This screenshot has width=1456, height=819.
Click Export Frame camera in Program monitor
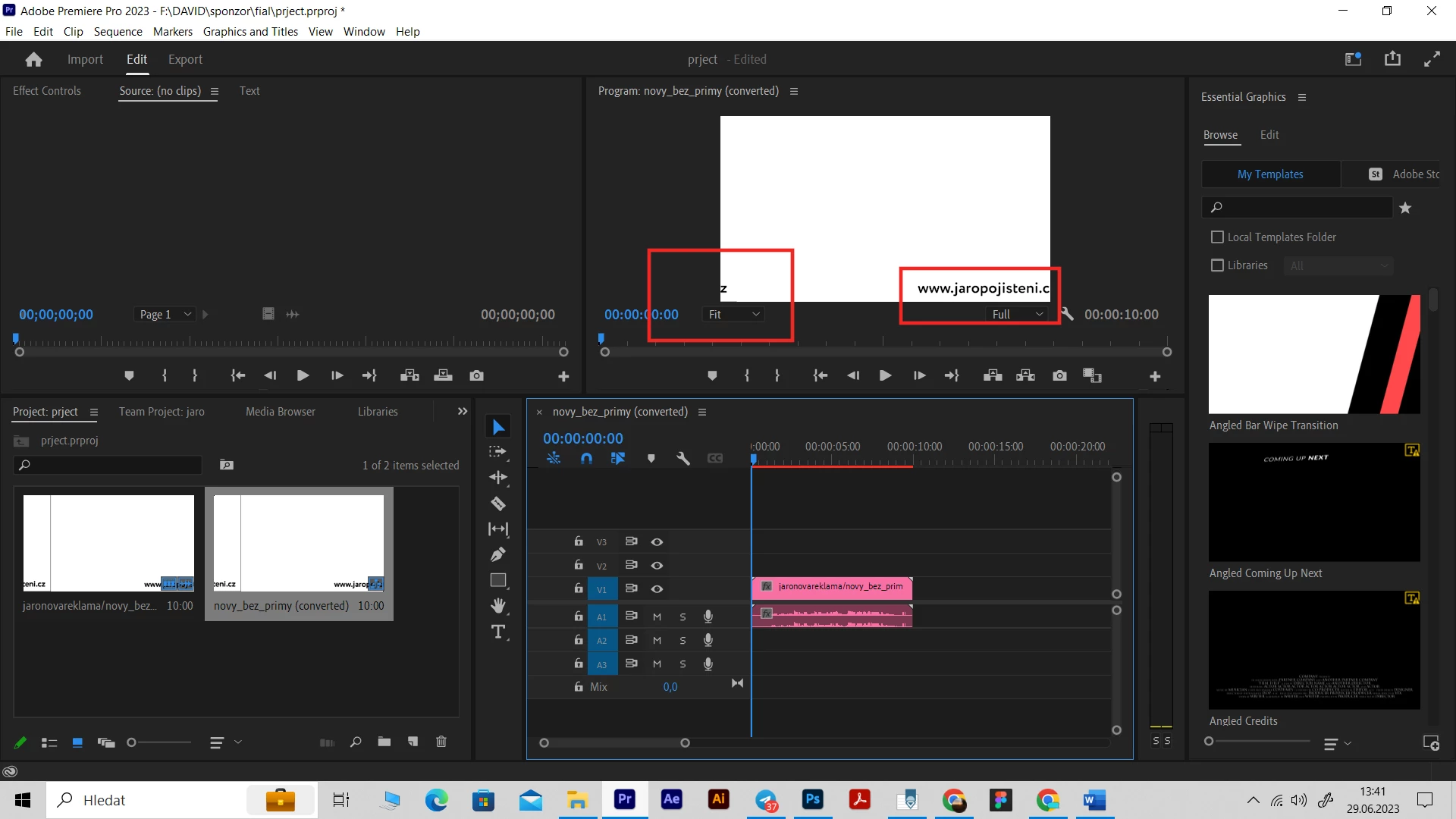coord(1059,375)
